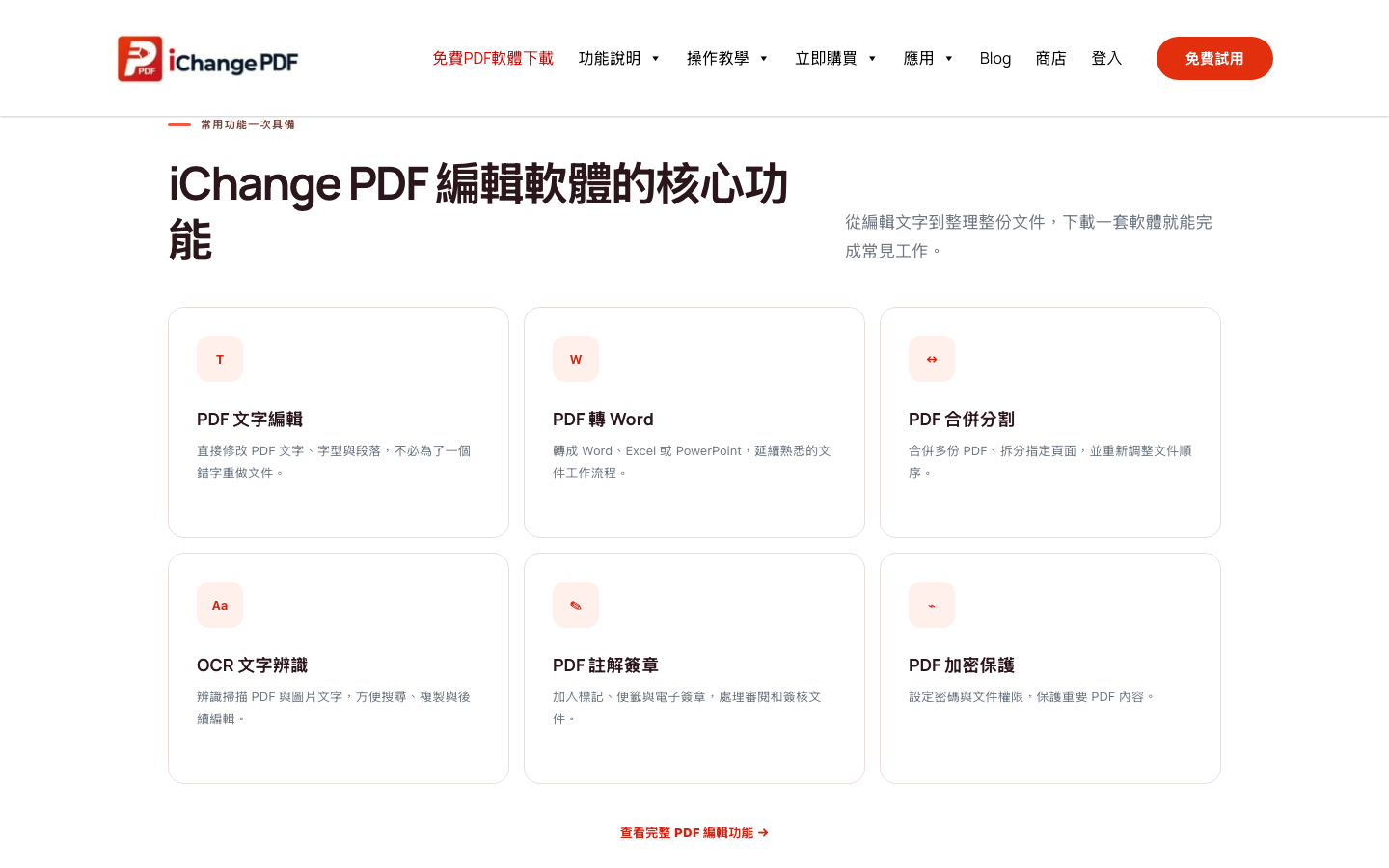This screenshot has height=868, width=1389.
Task: Click the 免費試用 button
Action: click(x=1214, y=58)
